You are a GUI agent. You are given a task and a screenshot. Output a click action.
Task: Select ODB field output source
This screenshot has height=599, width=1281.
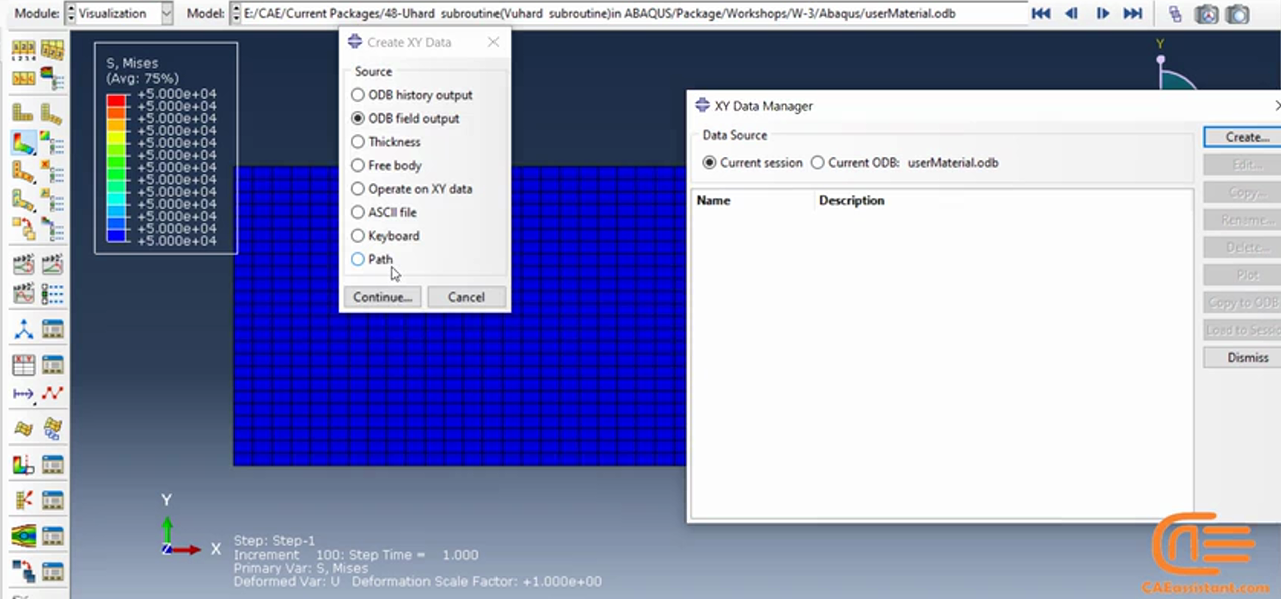coord(405,118)
